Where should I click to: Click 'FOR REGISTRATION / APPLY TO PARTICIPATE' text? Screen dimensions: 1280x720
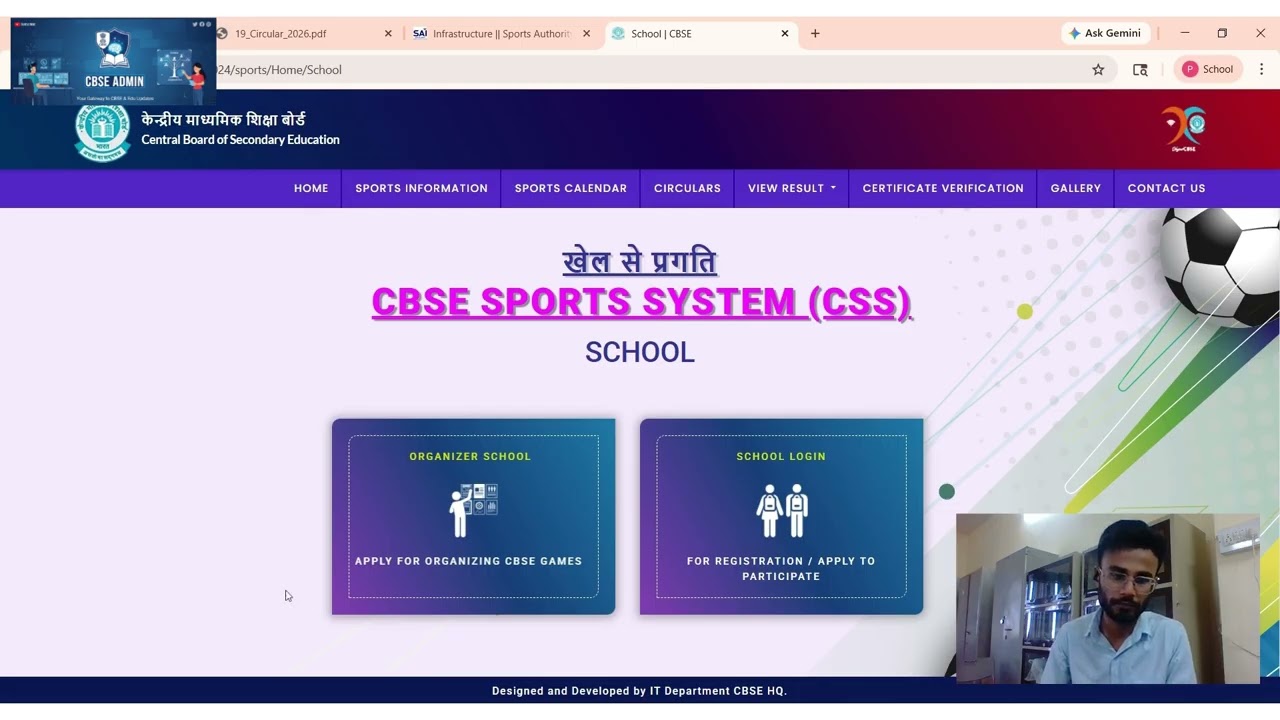coord(781,568)
